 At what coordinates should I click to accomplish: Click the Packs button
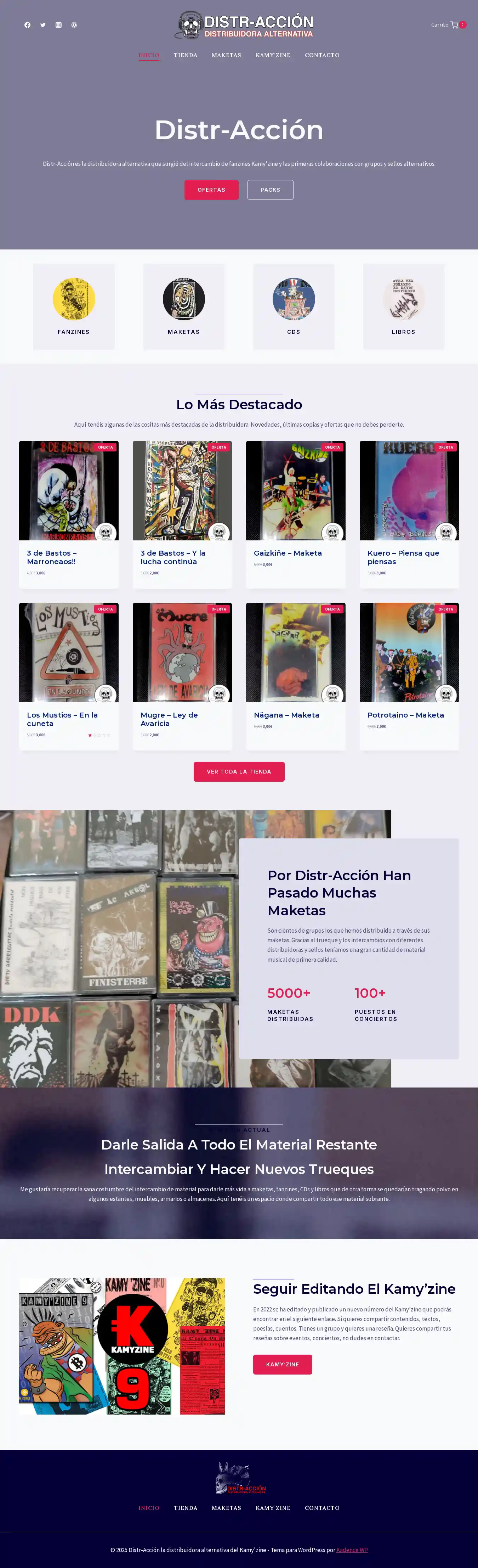(x=271, y=190)
